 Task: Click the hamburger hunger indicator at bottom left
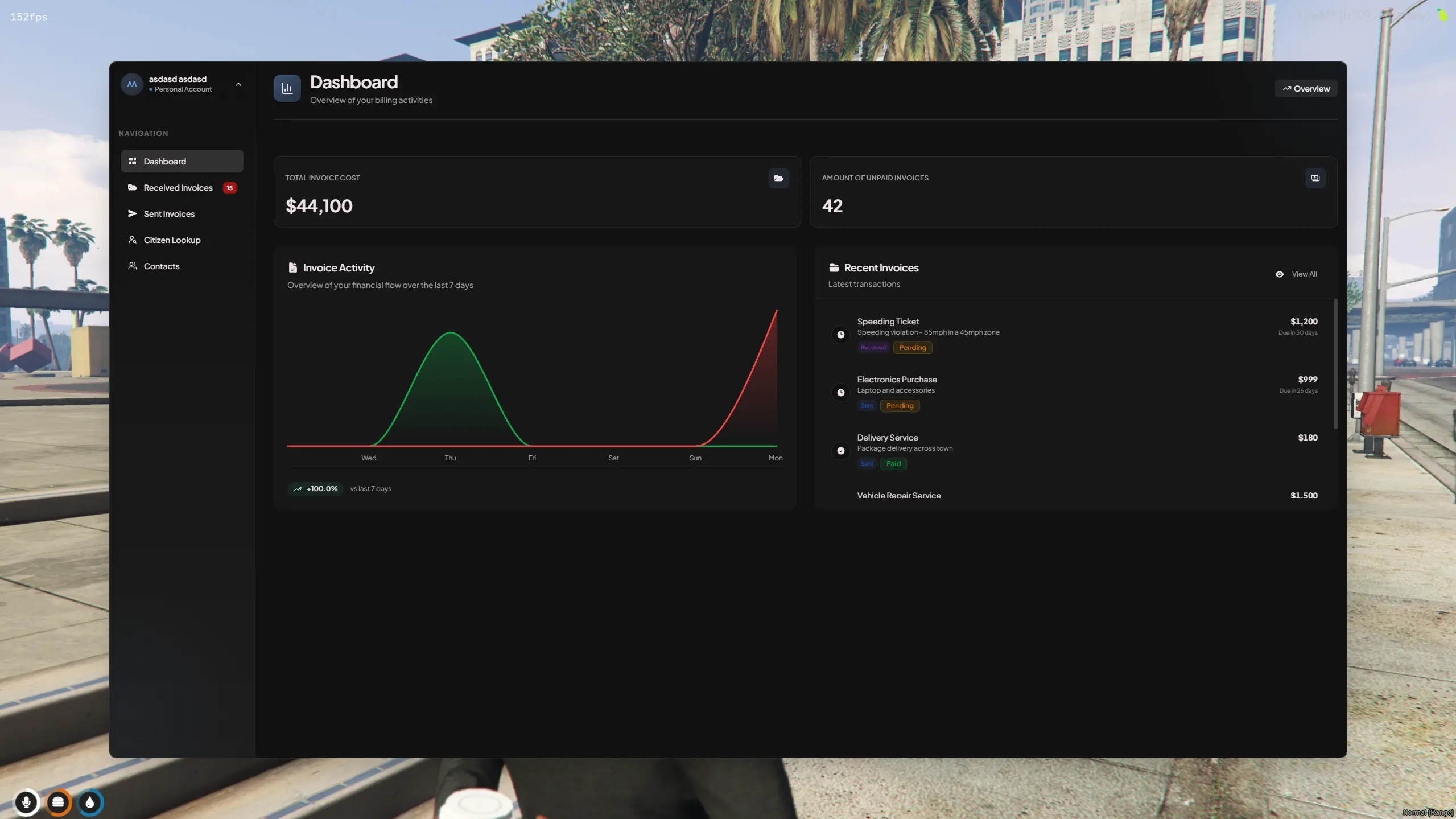59,802
